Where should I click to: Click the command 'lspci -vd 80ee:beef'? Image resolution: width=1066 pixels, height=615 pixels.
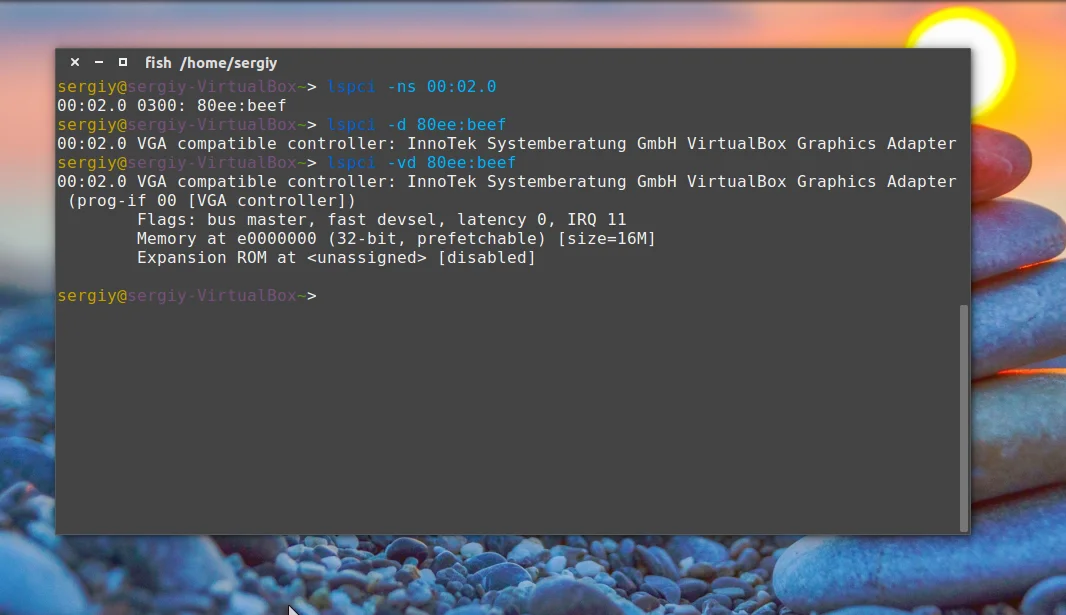point(422,162)
